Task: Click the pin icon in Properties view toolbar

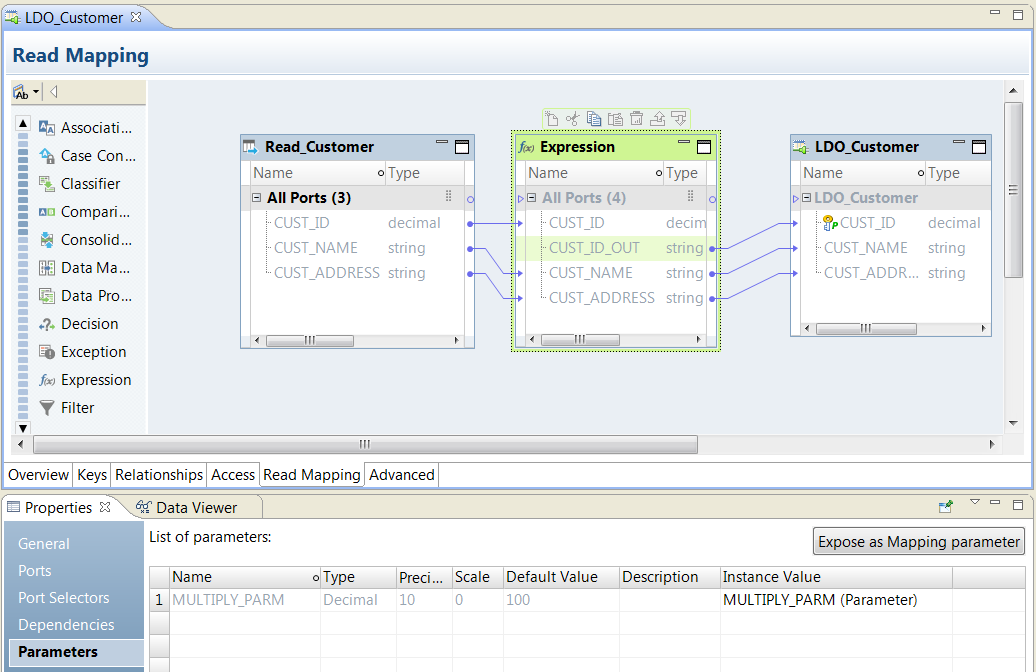Action: pyautogui.click(x=945, y=507)
